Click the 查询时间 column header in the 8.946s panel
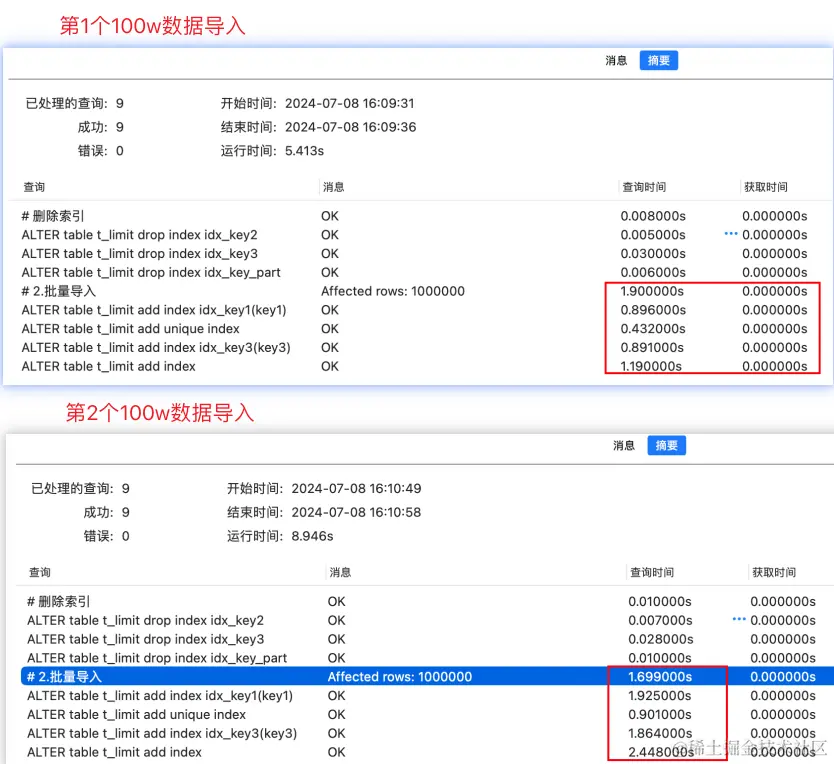The image size is (834, 764). tap(652, 572)
